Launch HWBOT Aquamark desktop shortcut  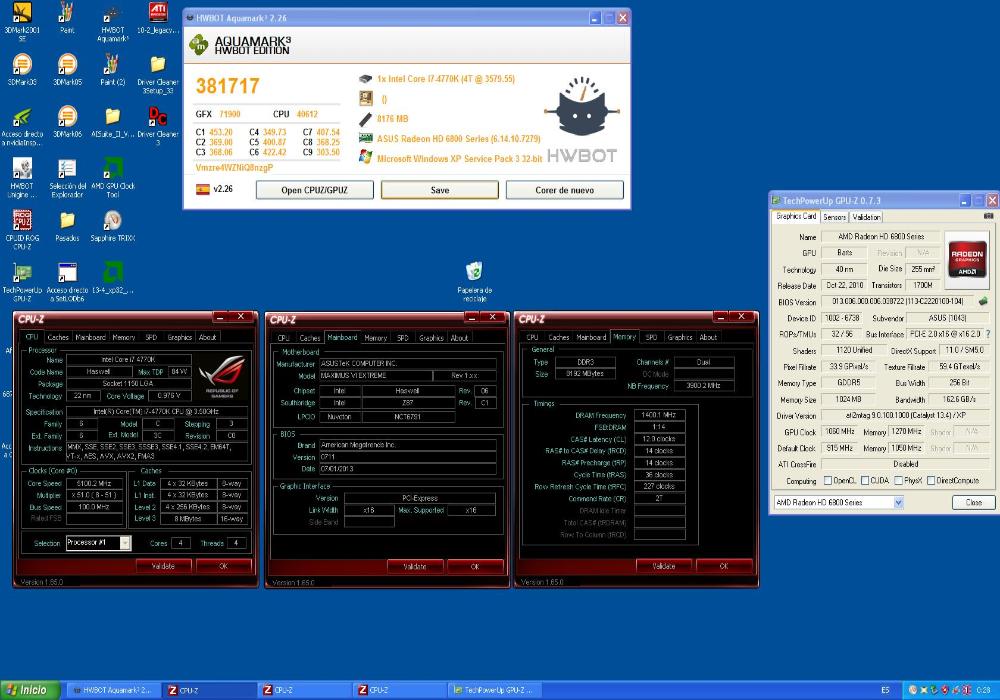pos(113,21)
